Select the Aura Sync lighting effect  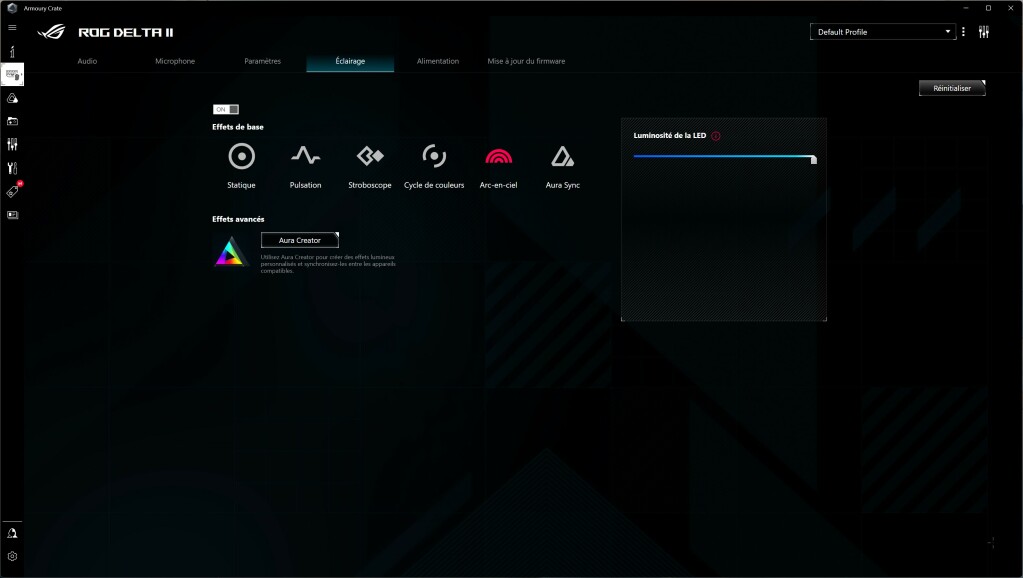point(562,166)
